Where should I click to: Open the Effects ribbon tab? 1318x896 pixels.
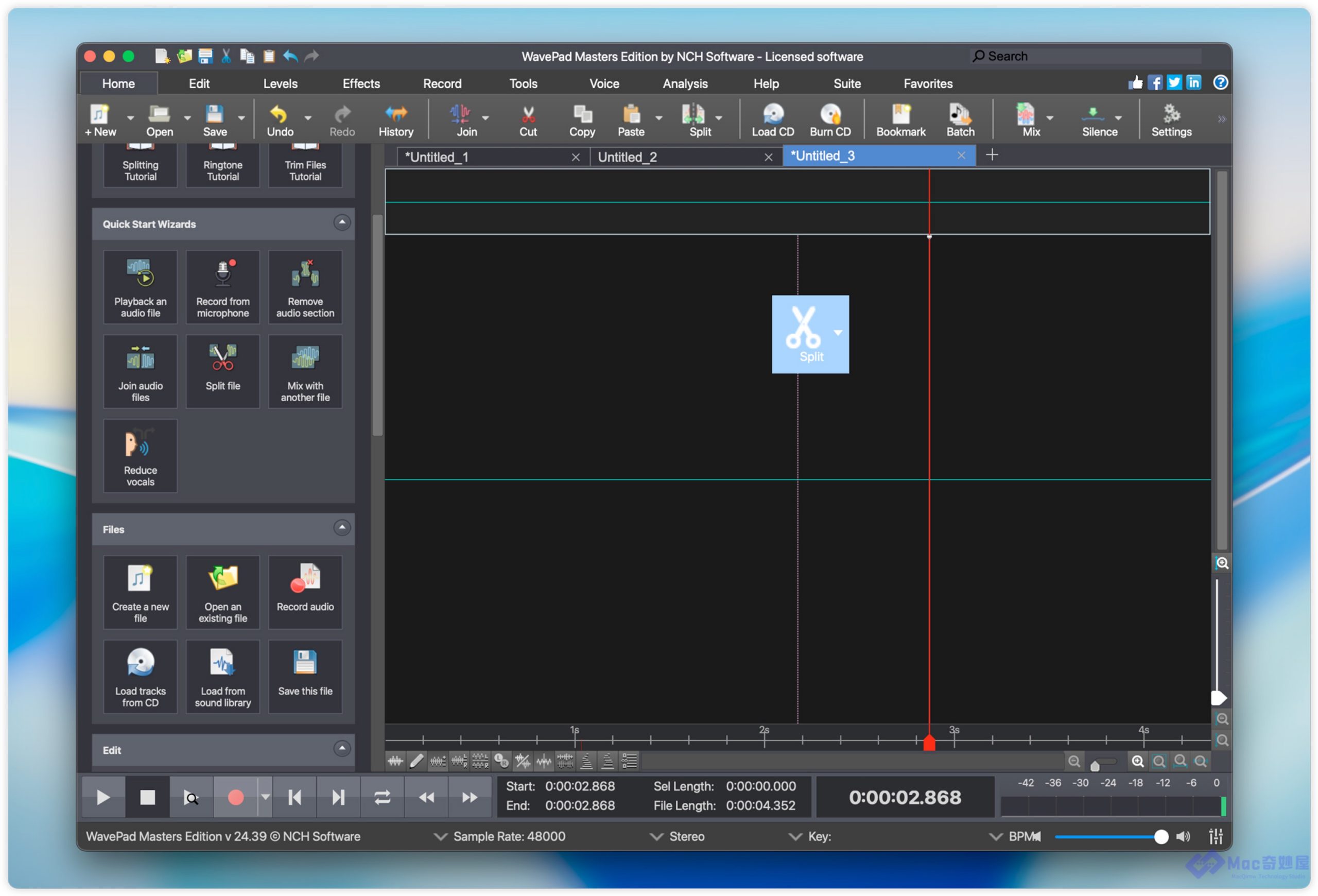pos(361,83)
